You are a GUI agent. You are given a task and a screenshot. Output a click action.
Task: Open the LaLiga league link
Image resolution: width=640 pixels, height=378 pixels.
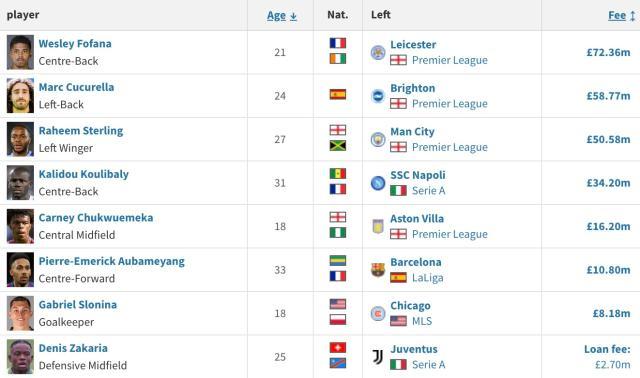[427, 278]
